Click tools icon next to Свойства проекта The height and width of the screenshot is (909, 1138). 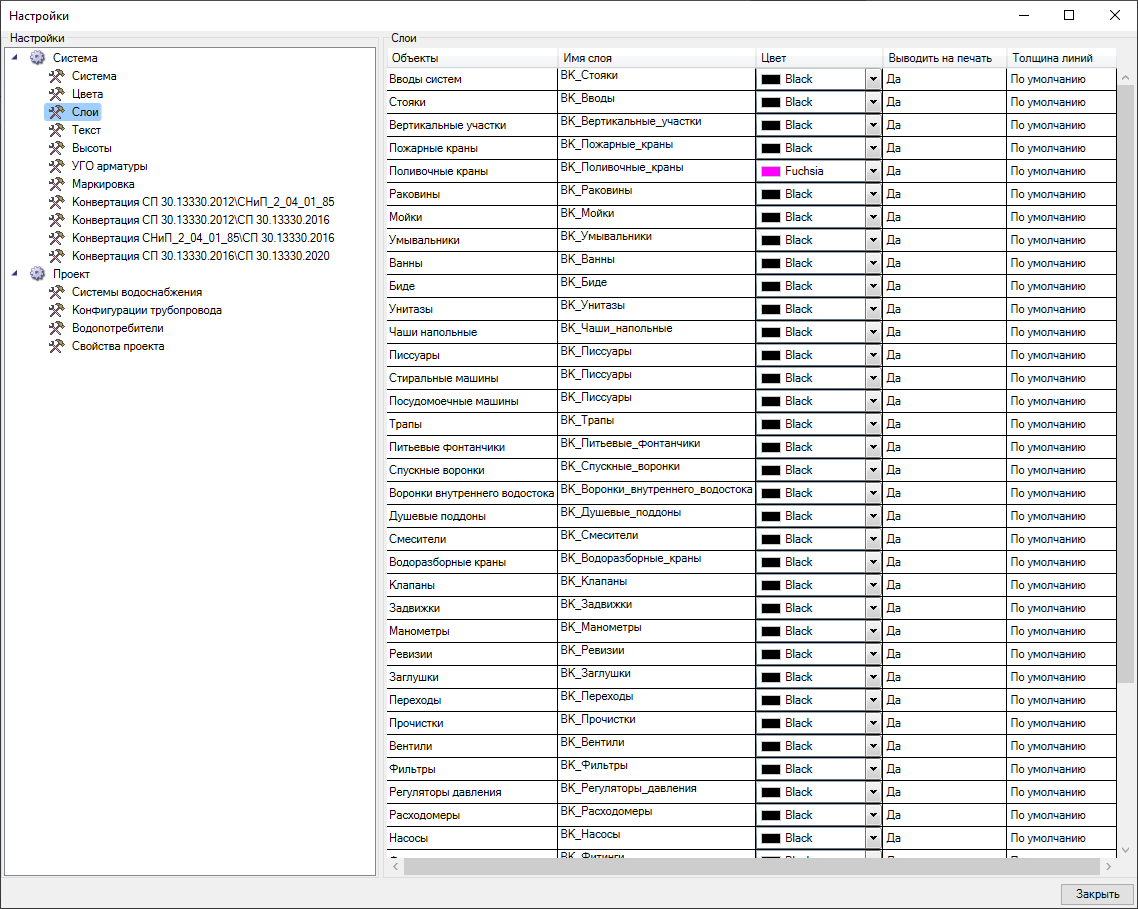[x=57, y=346]
